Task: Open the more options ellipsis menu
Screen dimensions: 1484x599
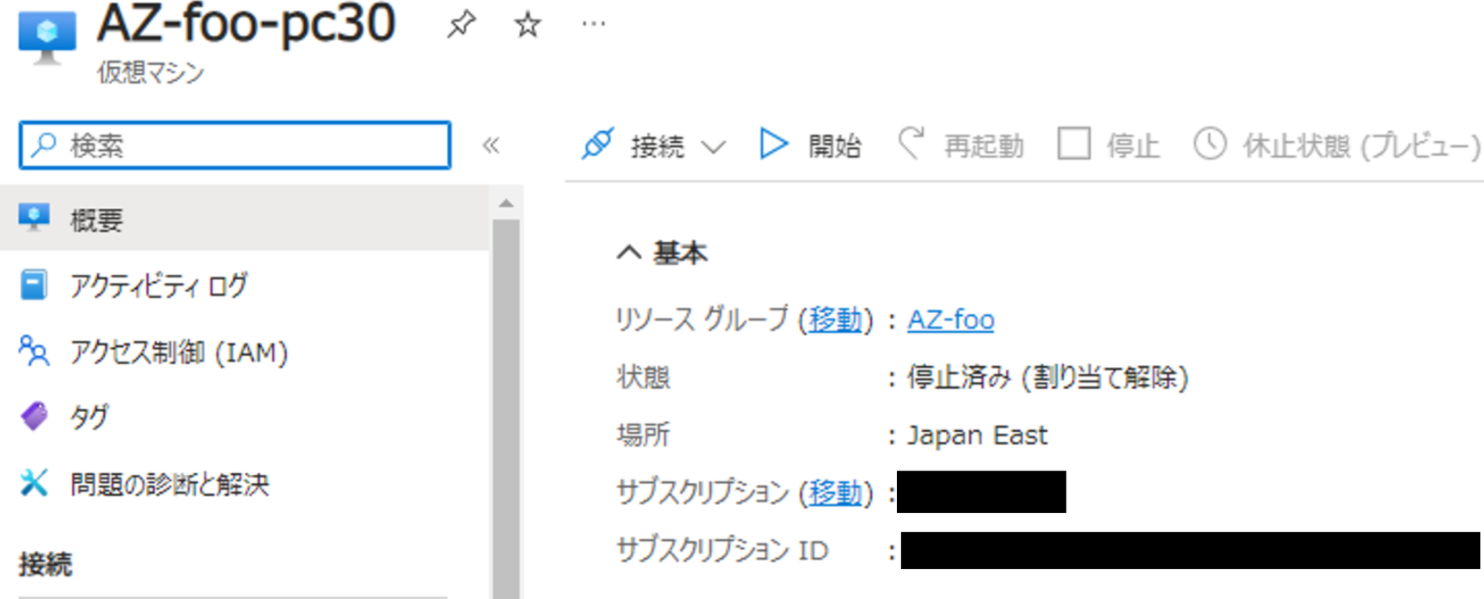Action: (x=593, y=24)
